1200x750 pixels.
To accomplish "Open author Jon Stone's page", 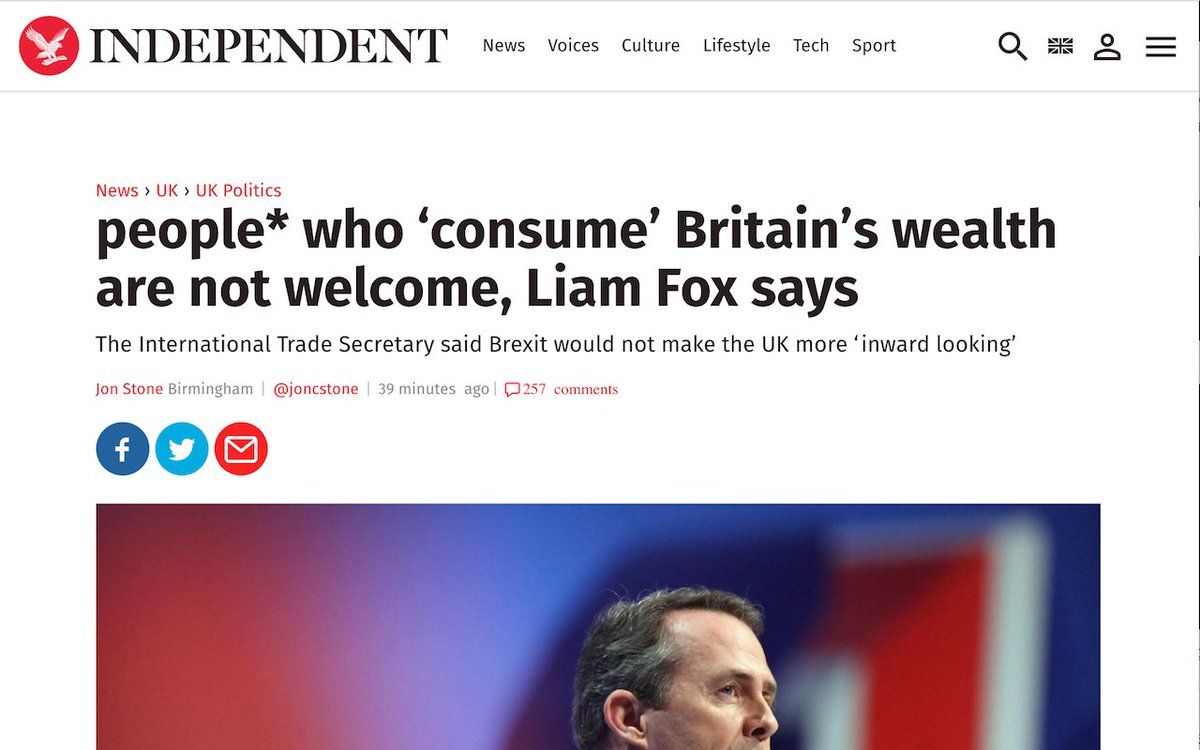I will (x=129, y=389).
